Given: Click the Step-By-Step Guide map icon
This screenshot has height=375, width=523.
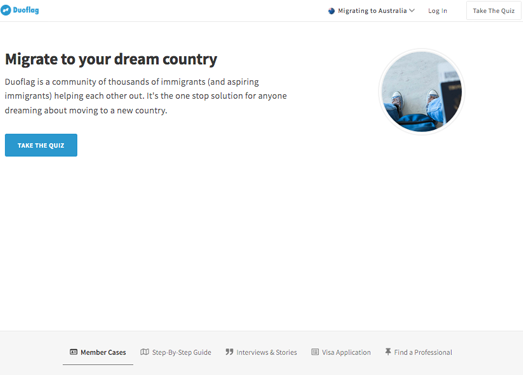Looking at the screenshot, I should [144, 352].
